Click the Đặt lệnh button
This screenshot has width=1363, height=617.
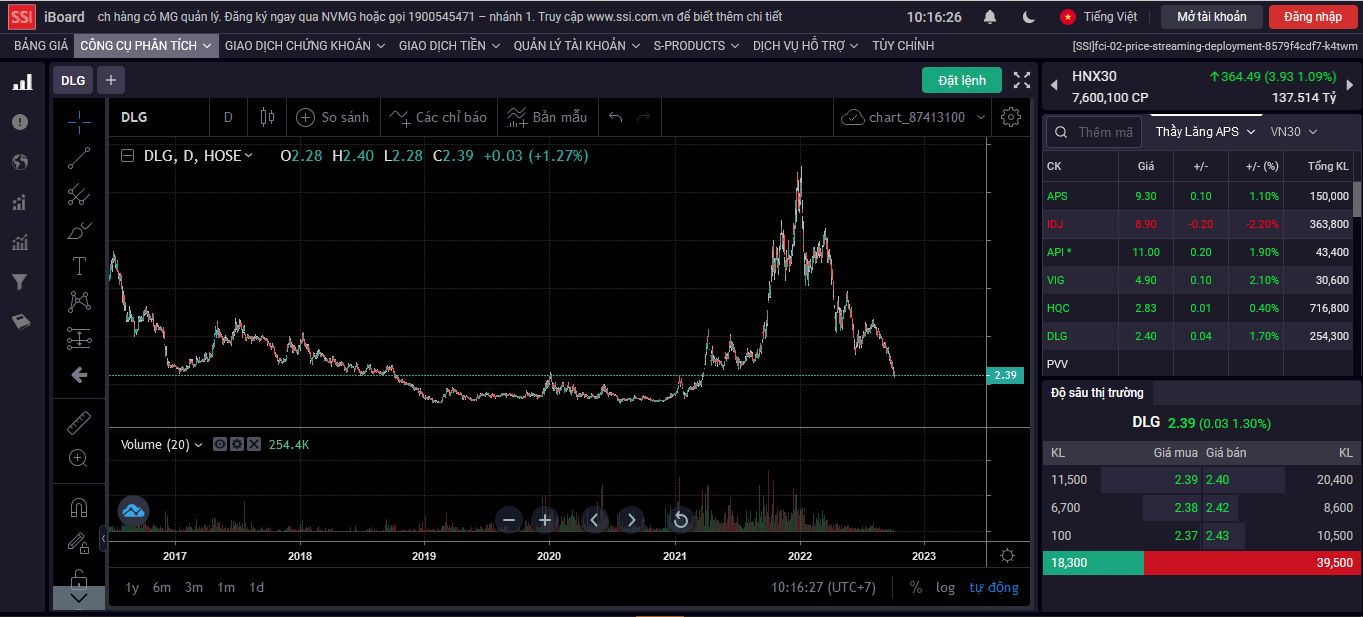[x=962, y=80]
